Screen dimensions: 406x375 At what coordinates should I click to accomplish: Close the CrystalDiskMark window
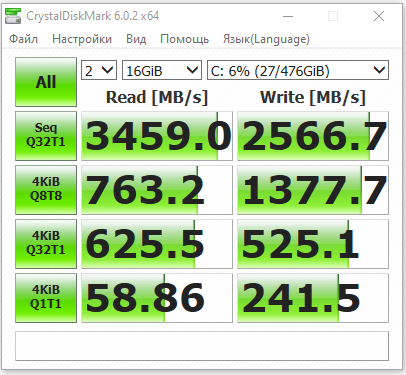click(x=379, y=16)
